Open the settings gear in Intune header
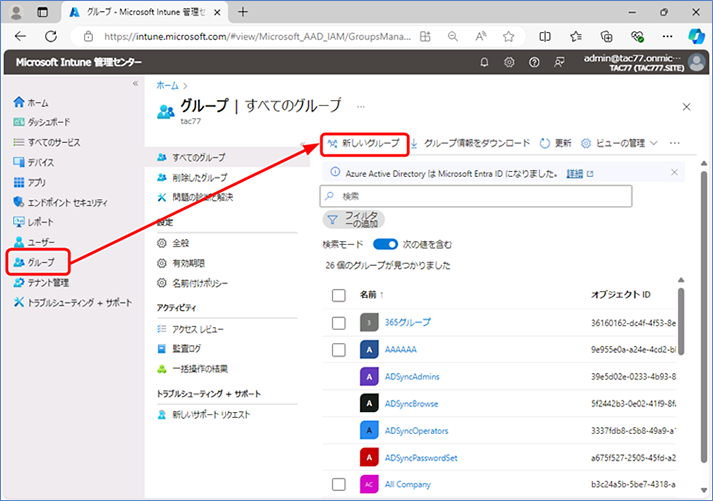The width and height of the screenshot is (713, 501). tap(509, 62)
